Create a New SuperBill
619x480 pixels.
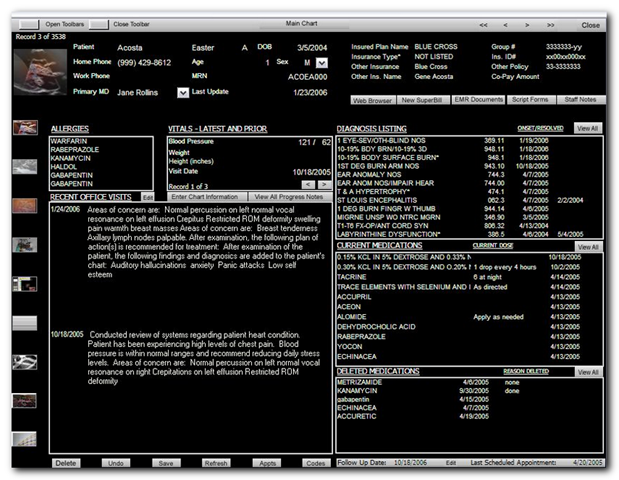[x=423, y=100]
